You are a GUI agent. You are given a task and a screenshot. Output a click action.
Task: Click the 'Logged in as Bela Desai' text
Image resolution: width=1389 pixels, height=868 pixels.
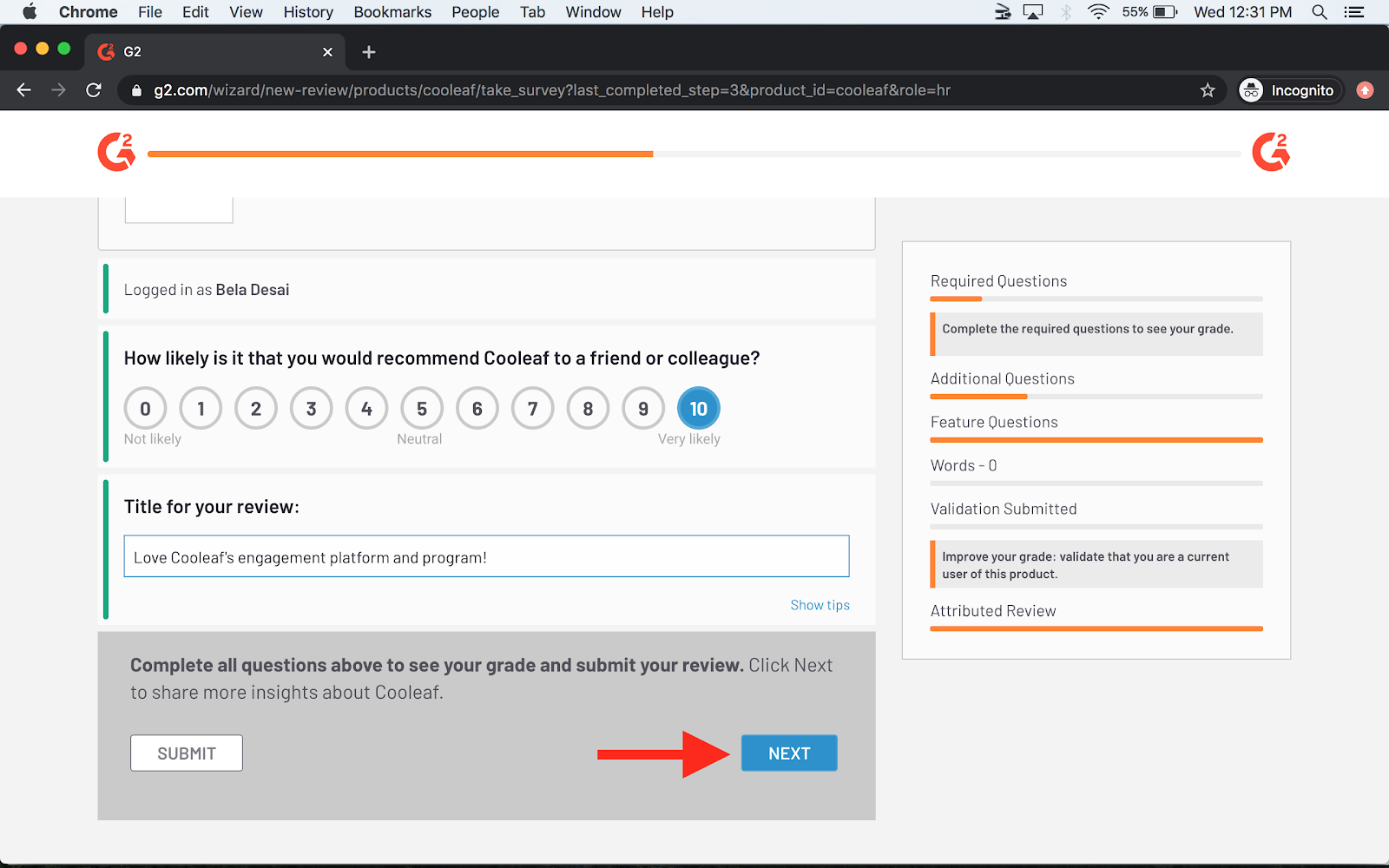(207, 290)
